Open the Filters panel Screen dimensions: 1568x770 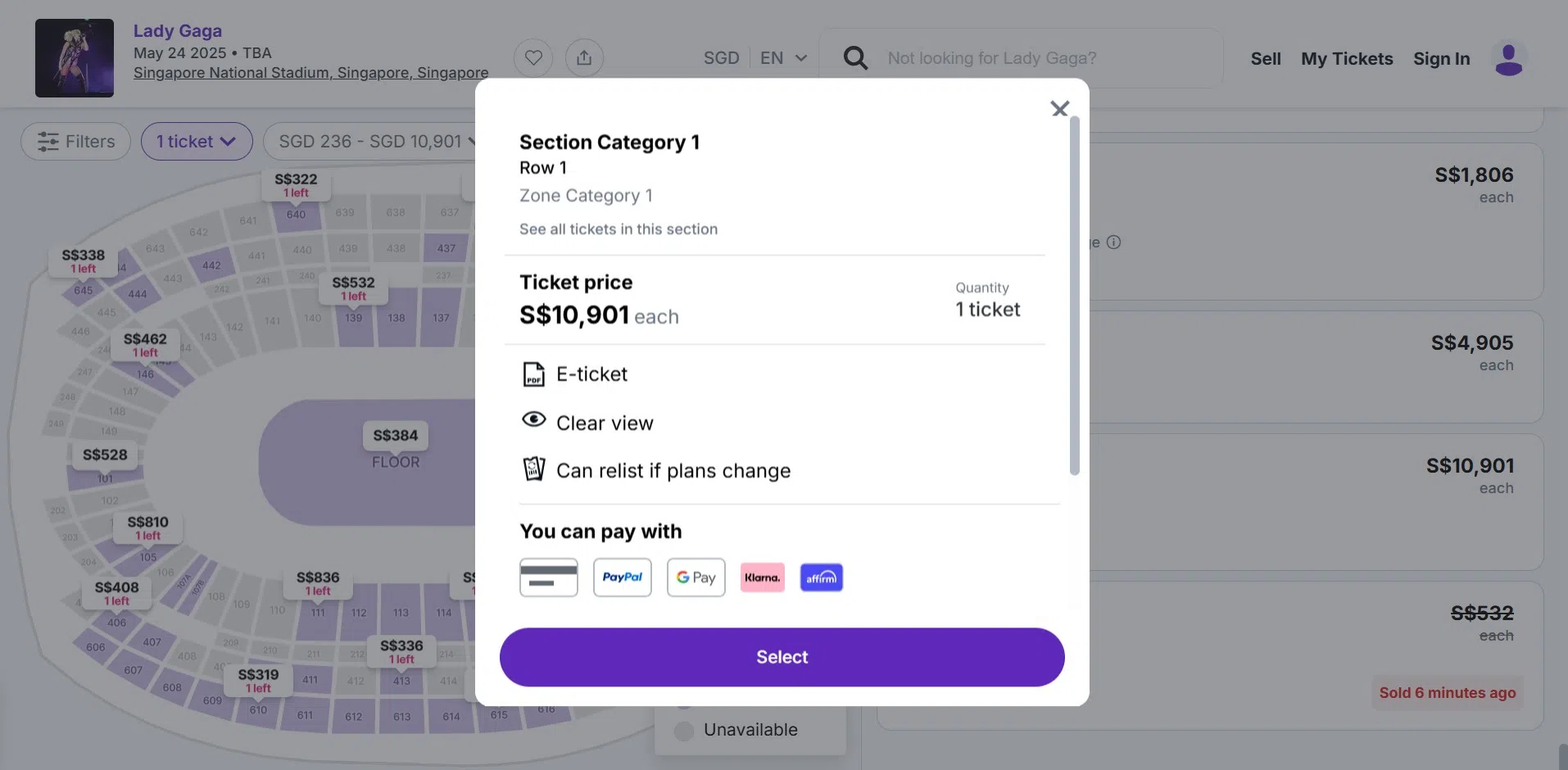coord(76,142)
